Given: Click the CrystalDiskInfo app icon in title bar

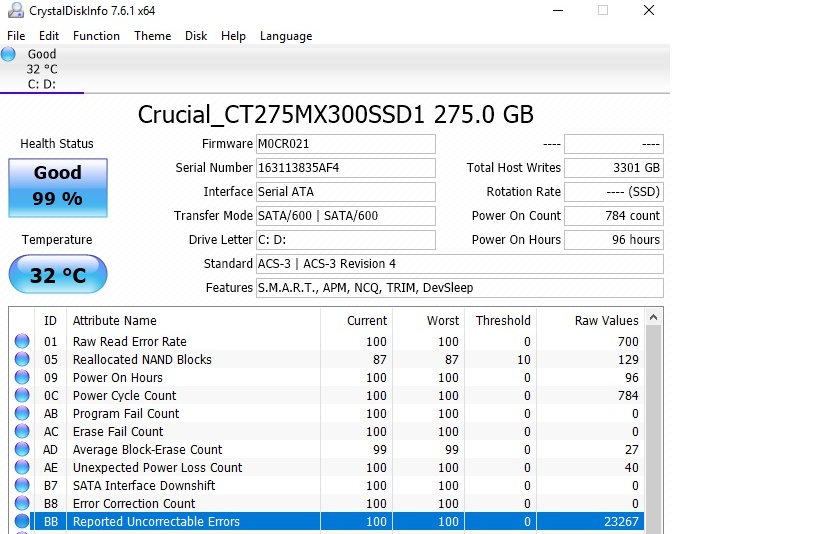Looking at the screenshot, I should pos(16,10).
